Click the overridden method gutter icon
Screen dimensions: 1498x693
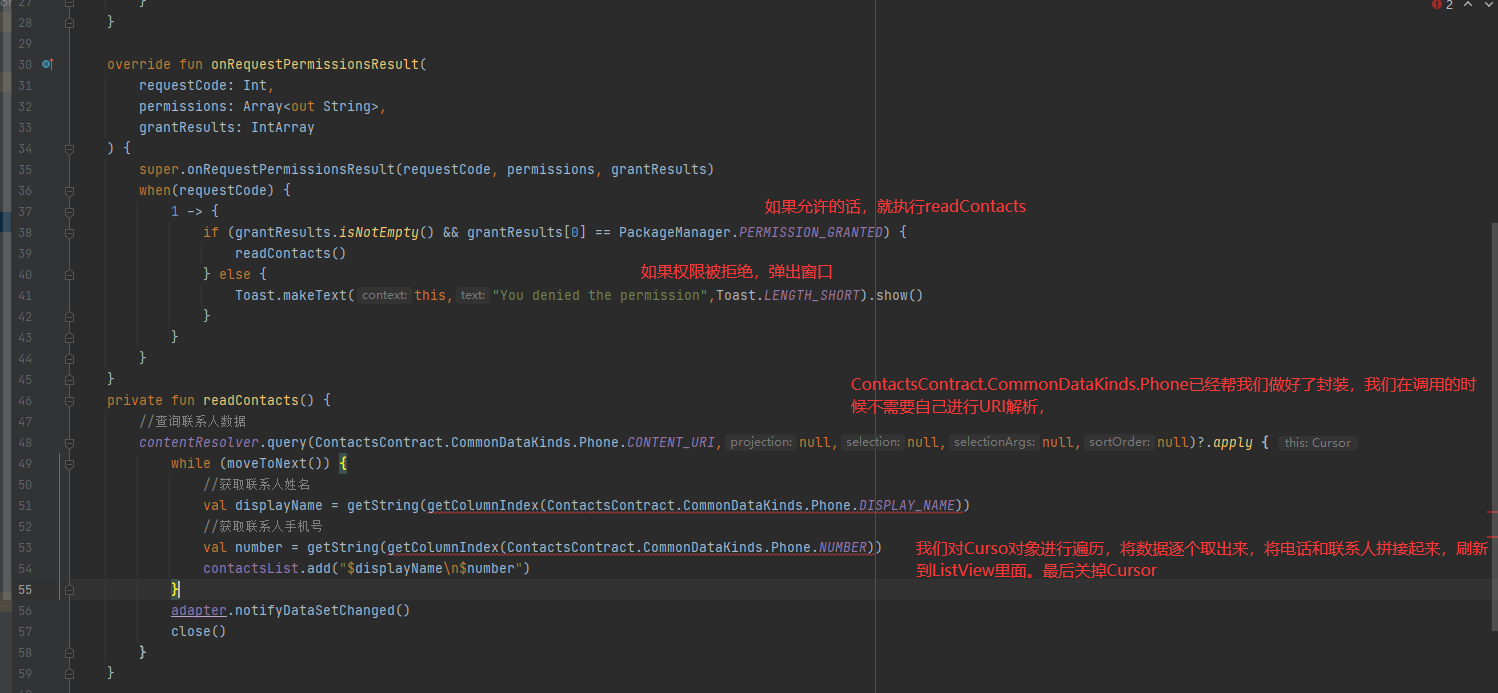[47, 64]
